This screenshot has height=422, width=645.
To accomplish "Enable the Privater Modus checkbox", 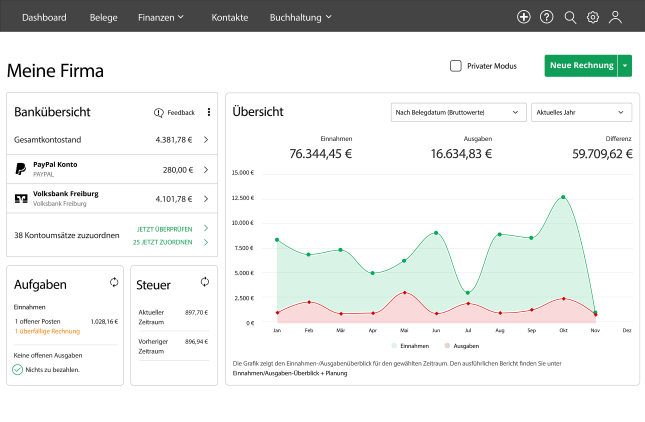I will pos(456,66).
